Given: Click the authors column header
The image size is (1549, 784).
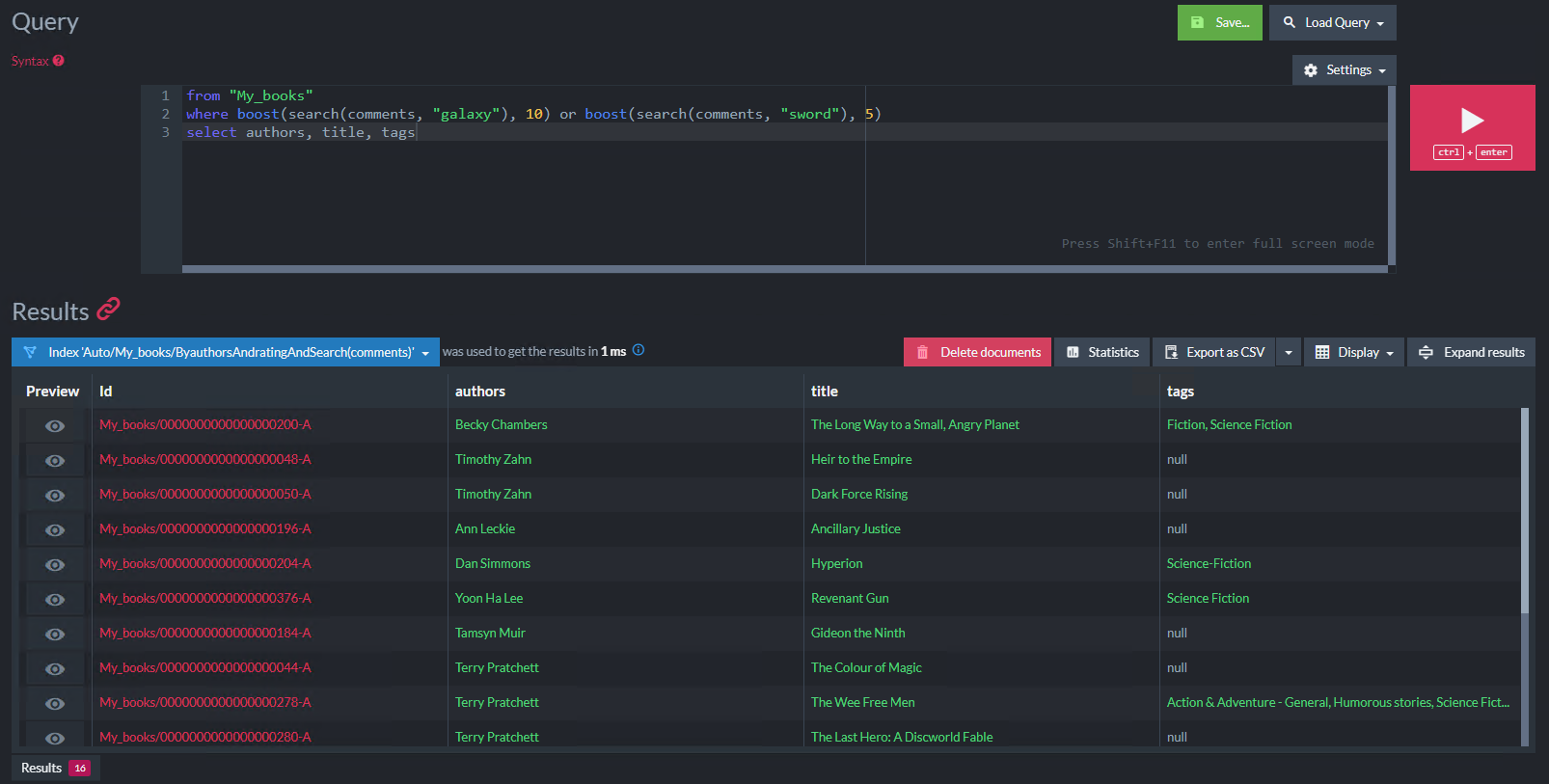Looking at the screenshot, I should coord(480,392).
